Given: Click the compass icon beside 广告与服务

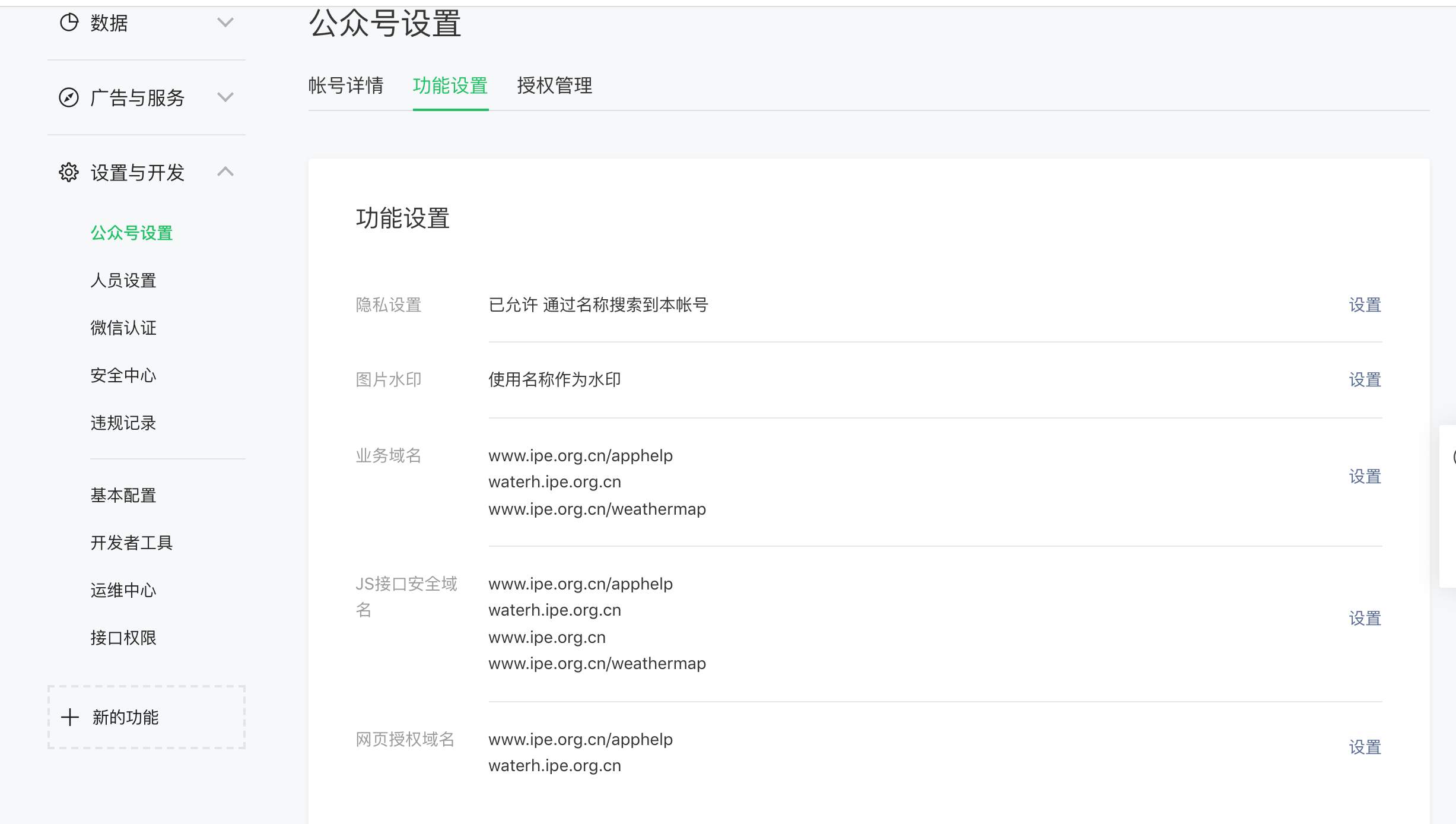Looking at the screenshot, I should 69,97.
